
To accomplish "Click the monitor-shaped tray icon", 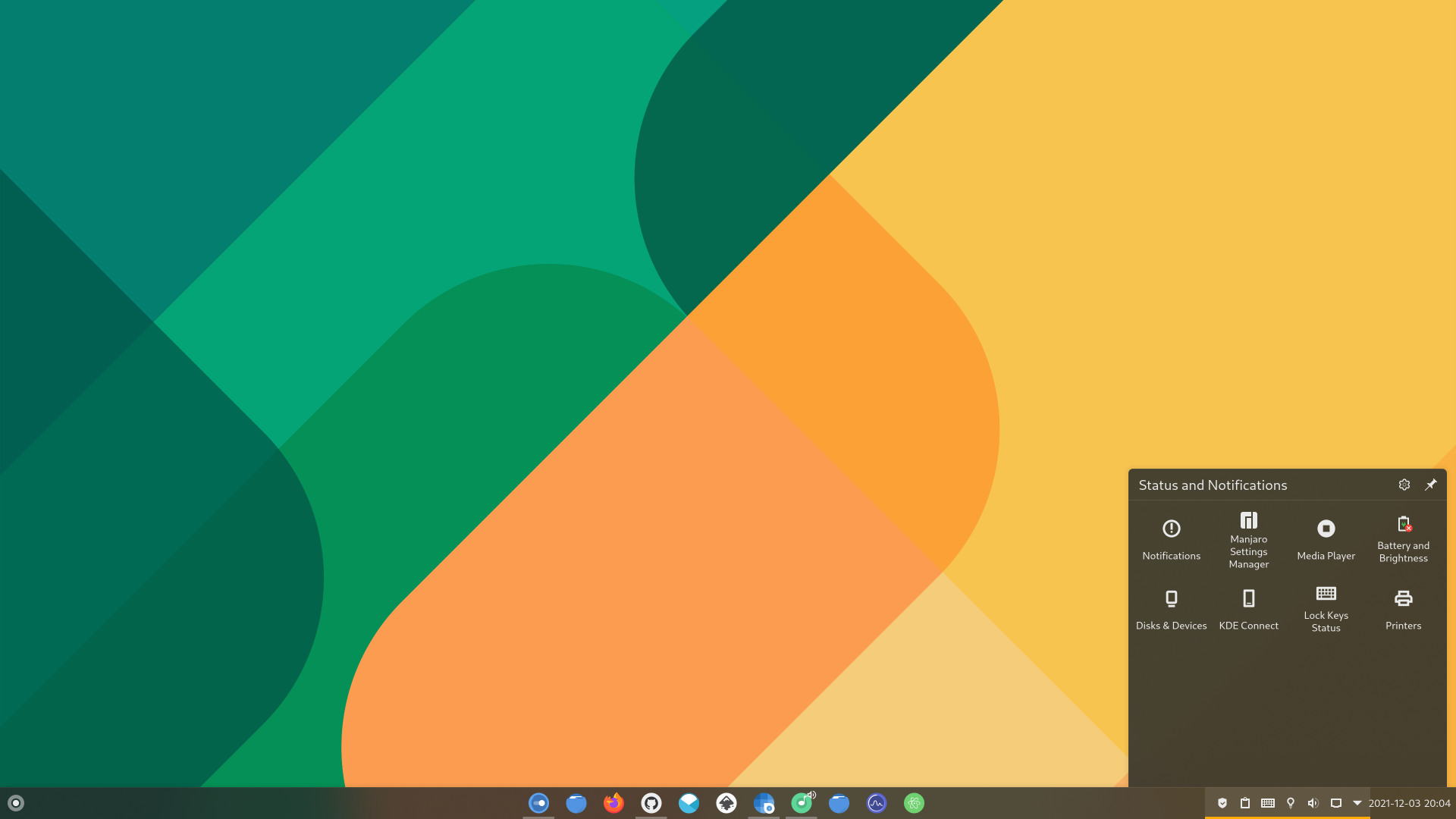I will click(1336, 803).
